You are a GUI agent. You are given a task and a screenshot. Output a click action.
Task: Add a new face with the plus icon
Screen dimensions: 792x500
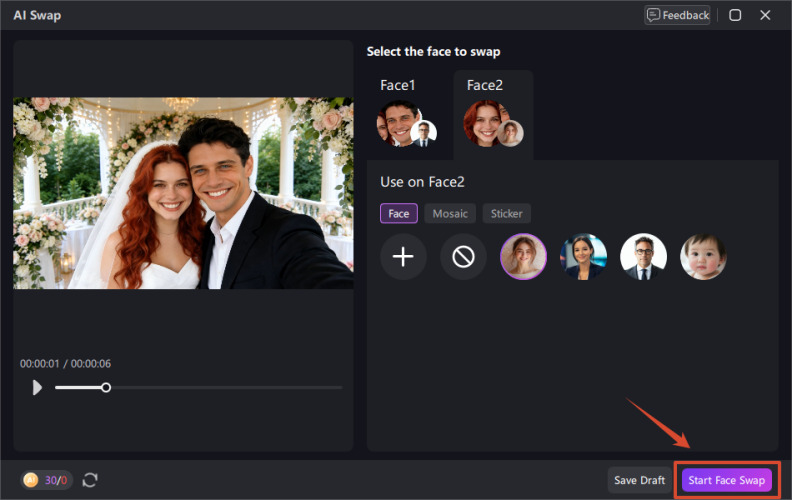(403, 257)
